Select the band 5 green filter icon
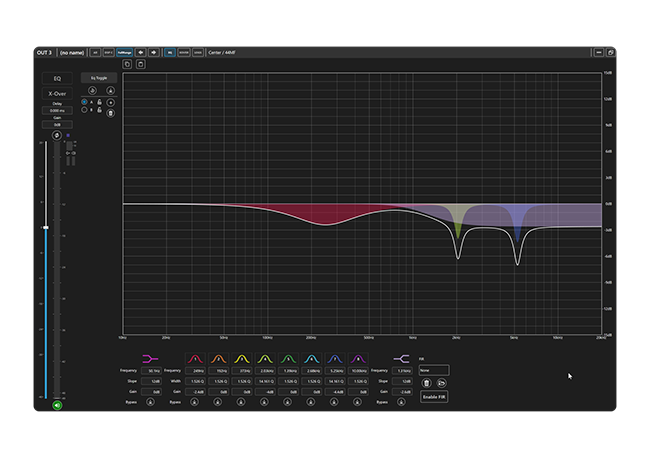 tap(289, 359)
